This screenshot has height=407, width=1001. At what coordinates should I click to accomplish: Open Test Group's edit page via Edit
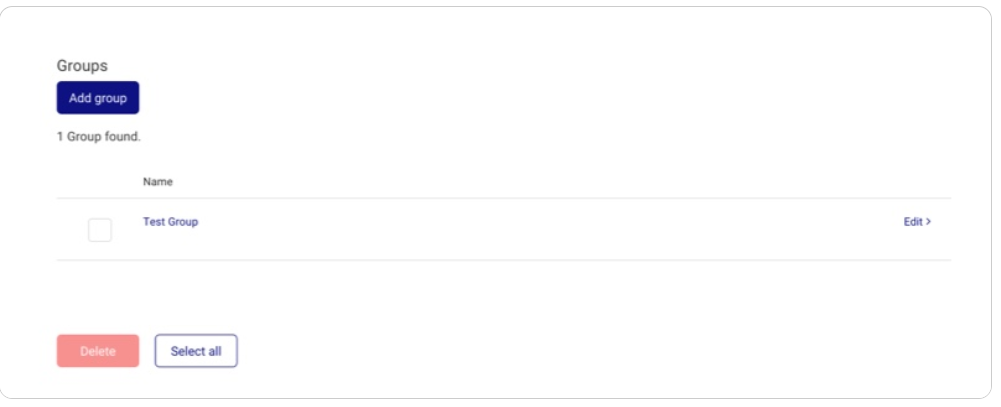click(x=917, y=222)
